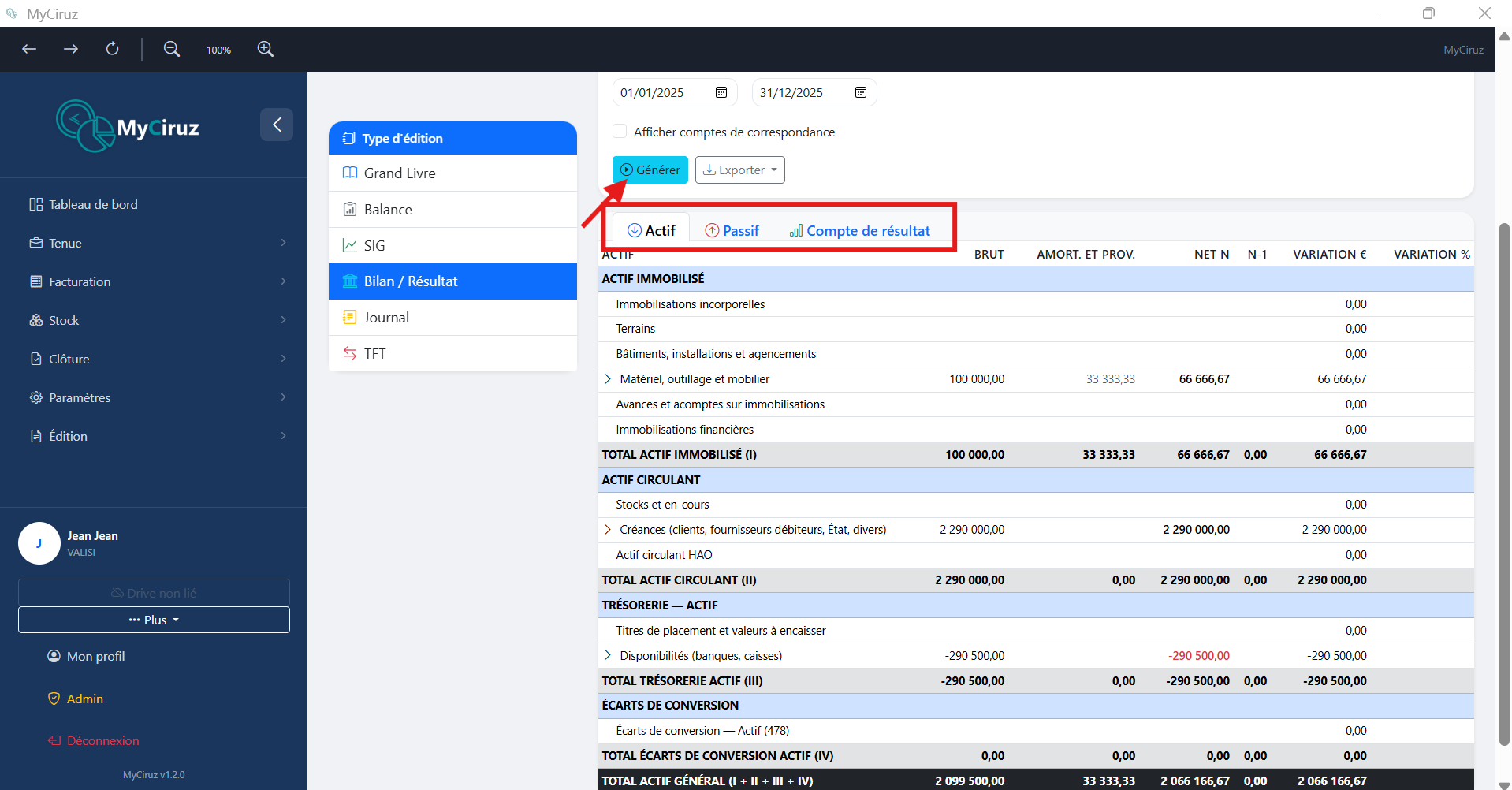Click the vertical scrollbar thumb
Screen dimensions: 1512x790
[1504, 484]
